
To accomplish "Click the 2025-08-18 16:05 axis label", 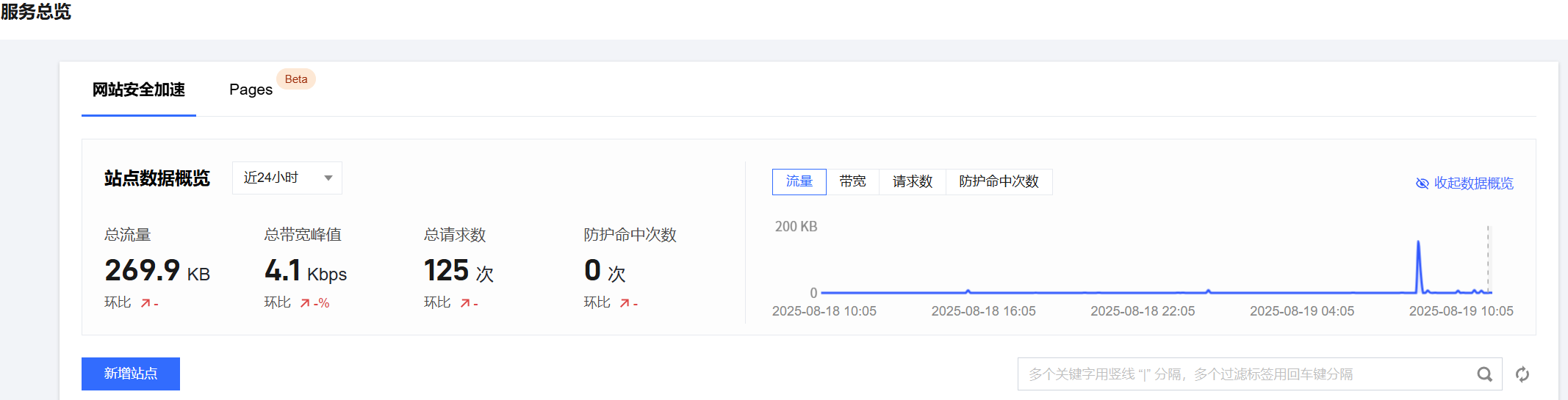I will coord(984,311).
